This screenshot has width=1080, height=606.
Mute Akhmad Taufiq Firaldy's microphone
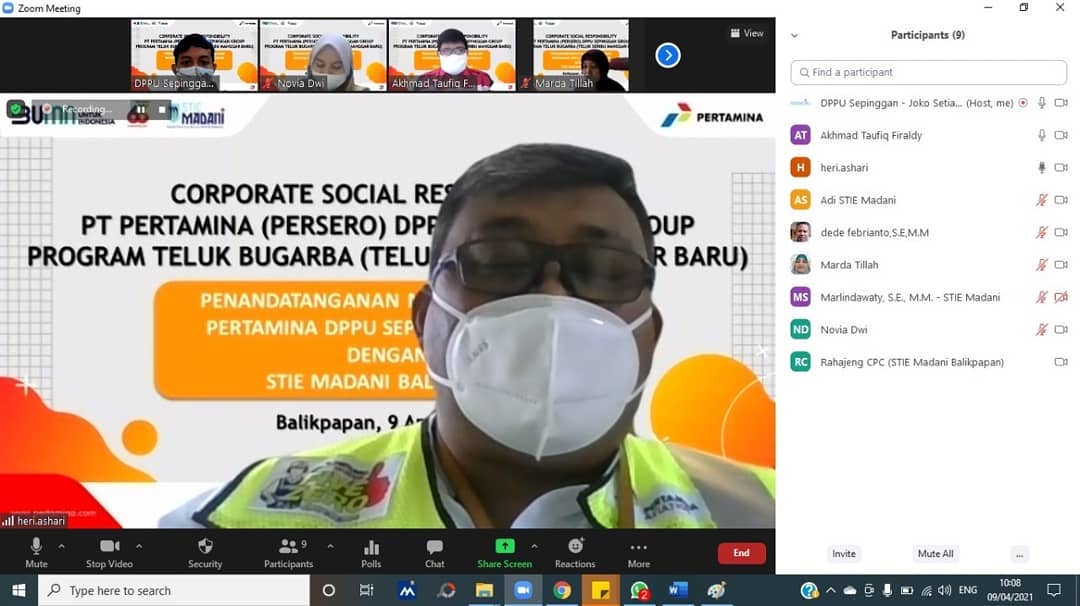1041,135
